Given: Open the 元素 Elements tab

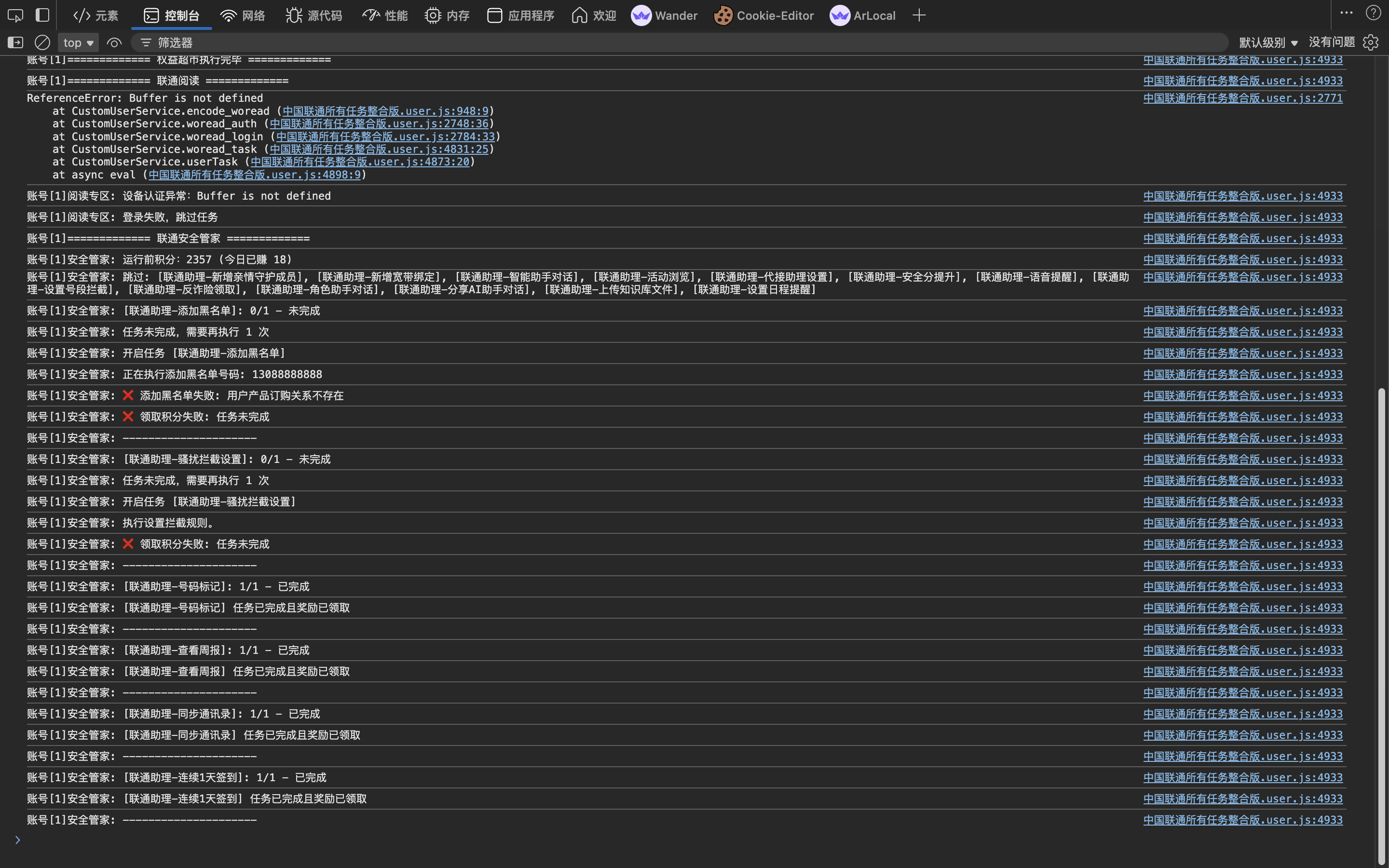Looking at the screenshot, I should pos(96,15).
